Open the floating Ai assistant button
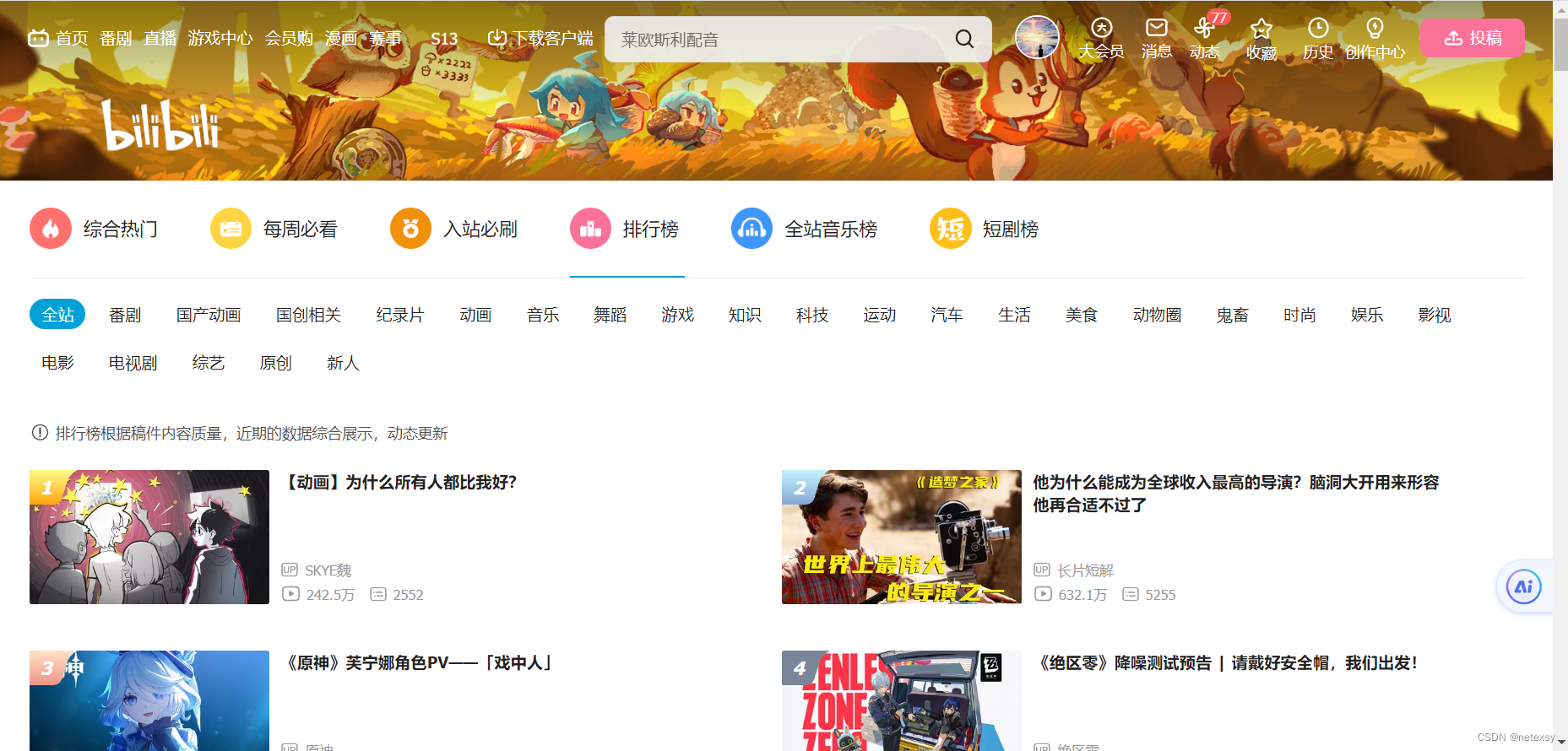This screenshot has width=1568, height=751. tap(1523, 586)
